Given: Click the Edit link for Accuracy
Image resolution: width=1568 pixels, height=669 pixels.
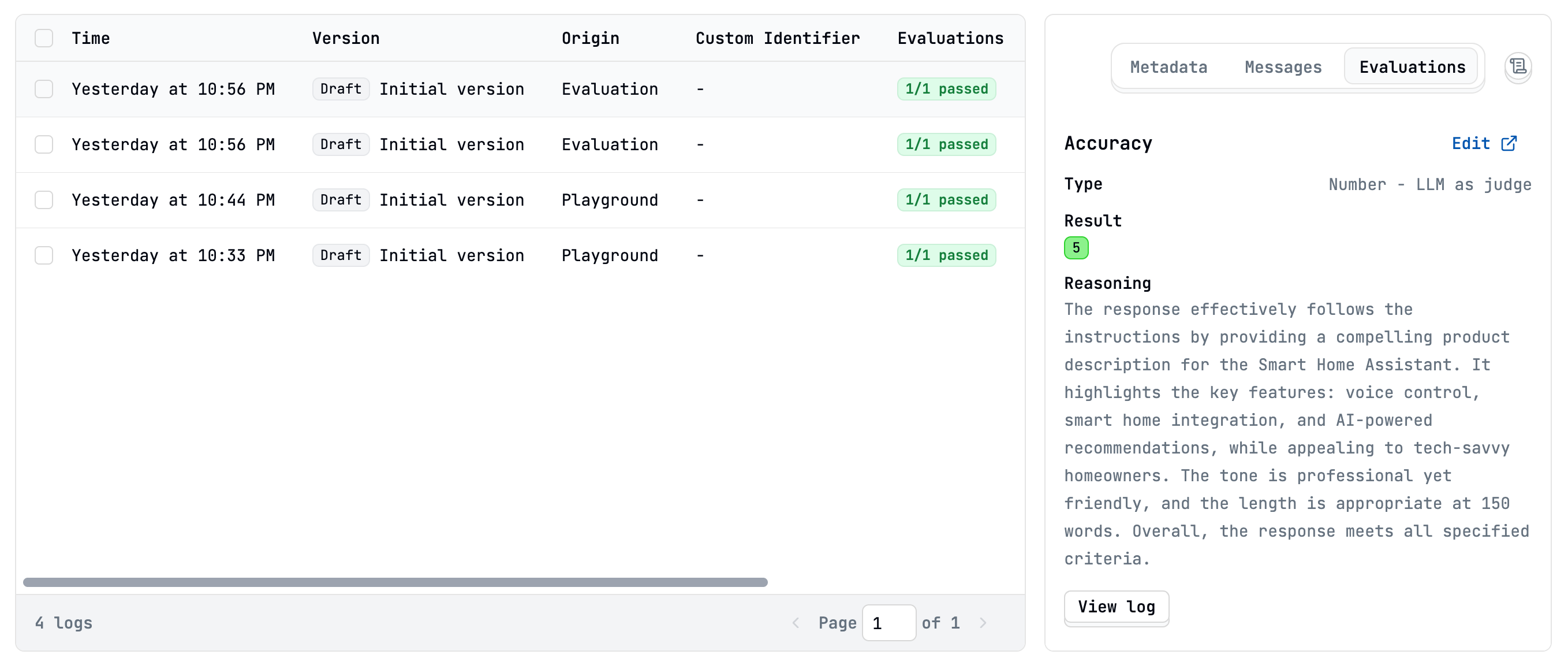Looking at the screenshot, I should click(1471, 143).
